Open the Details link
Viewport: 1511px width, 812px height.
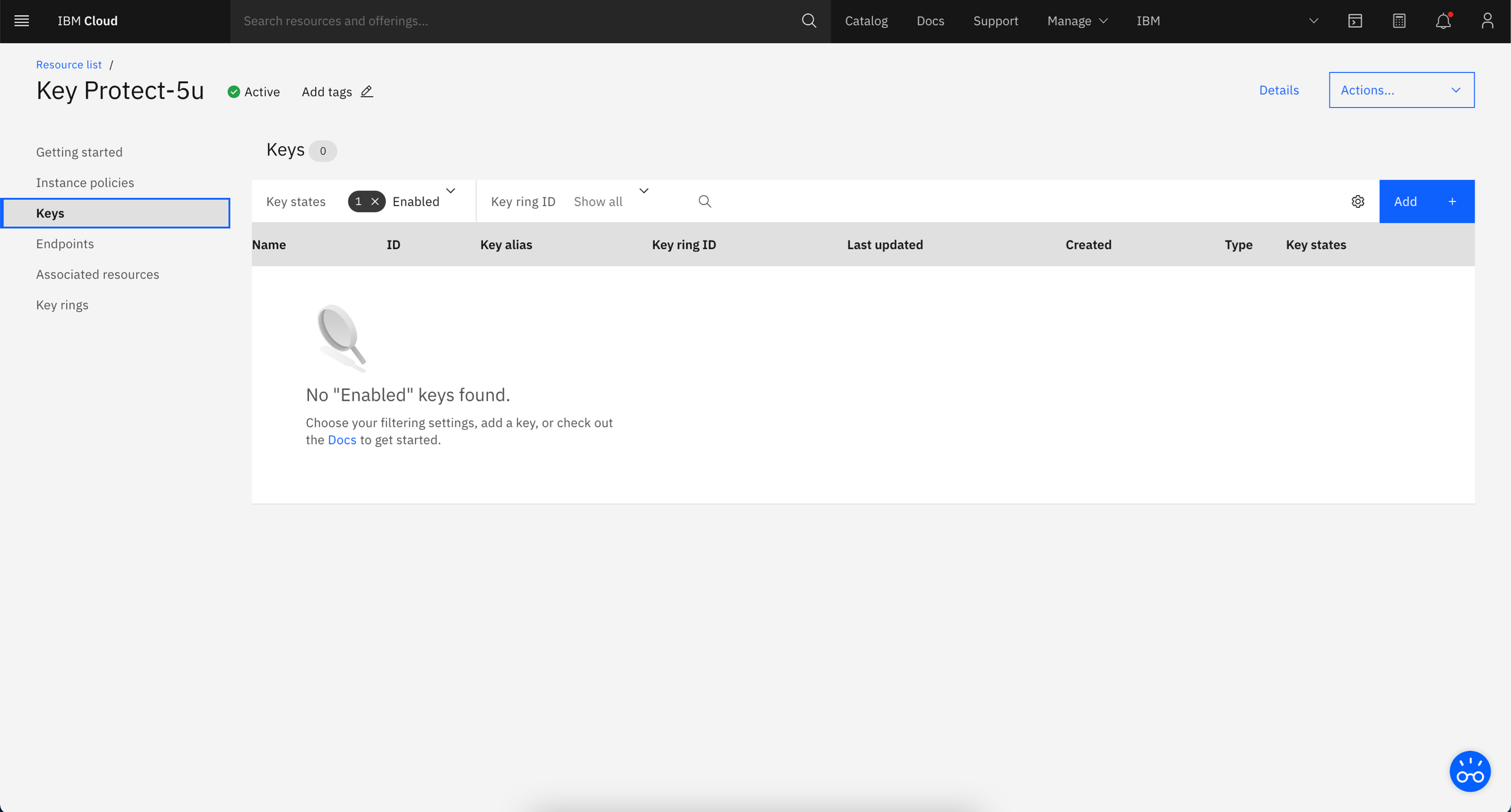click(x=1279, y=90)
